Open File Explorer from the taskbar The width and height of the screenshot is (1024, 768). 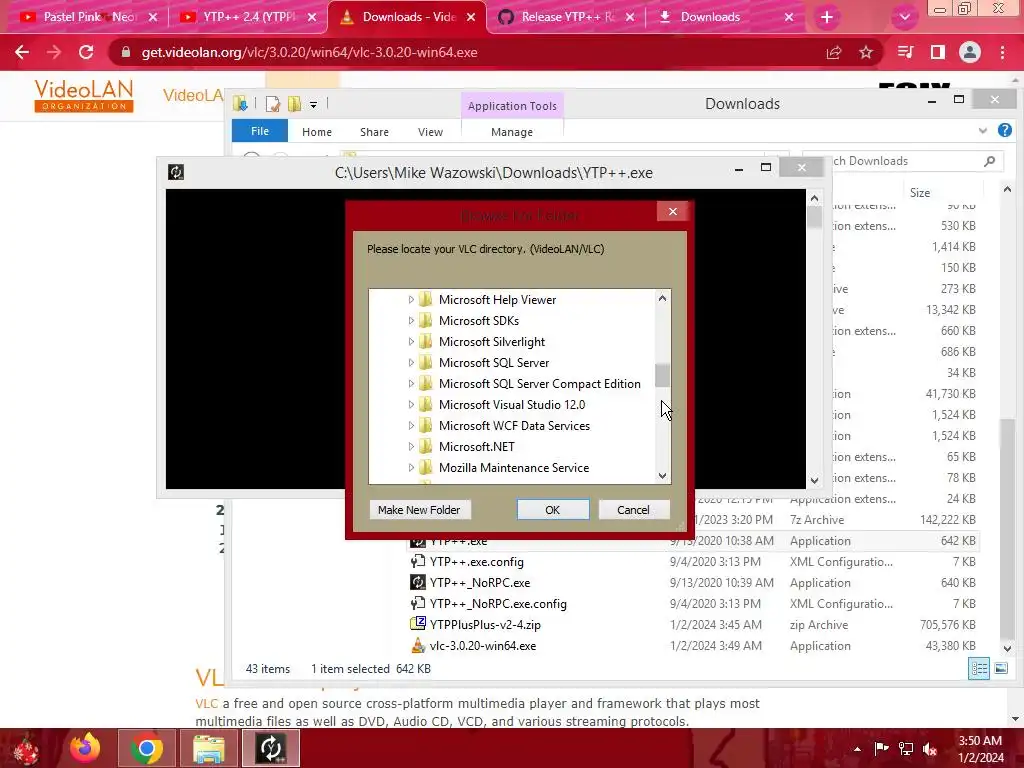(x=208, y=748)
